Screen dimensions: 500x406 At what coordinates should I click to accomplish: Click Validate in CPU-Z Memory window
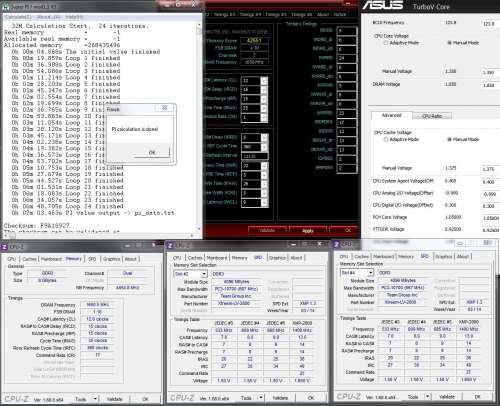tap(114, 399)
